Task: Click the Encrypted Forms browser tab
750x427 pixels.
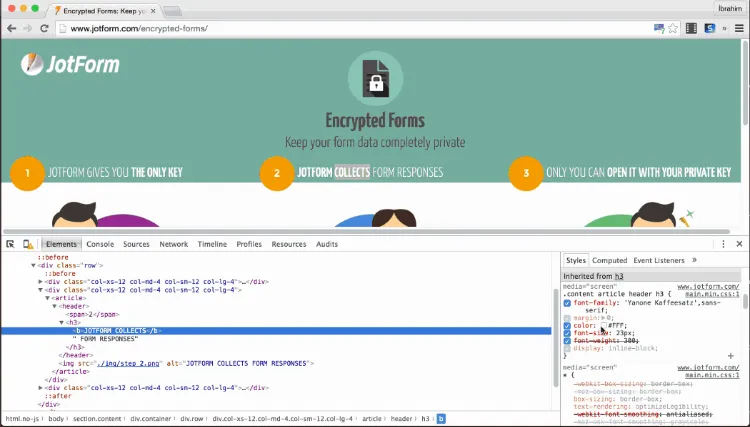Action: (103, 10)
